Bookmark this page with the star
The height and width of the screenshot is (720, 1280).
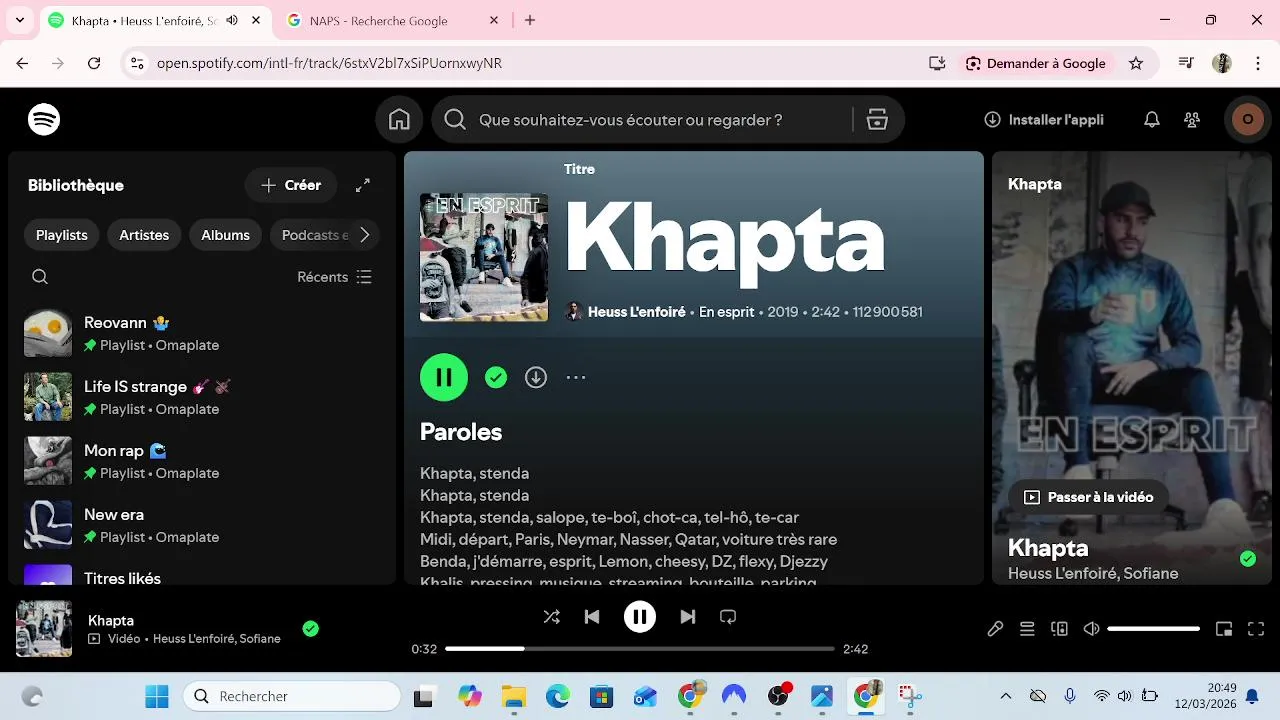pyautogui.click(x=1136, y=63)
